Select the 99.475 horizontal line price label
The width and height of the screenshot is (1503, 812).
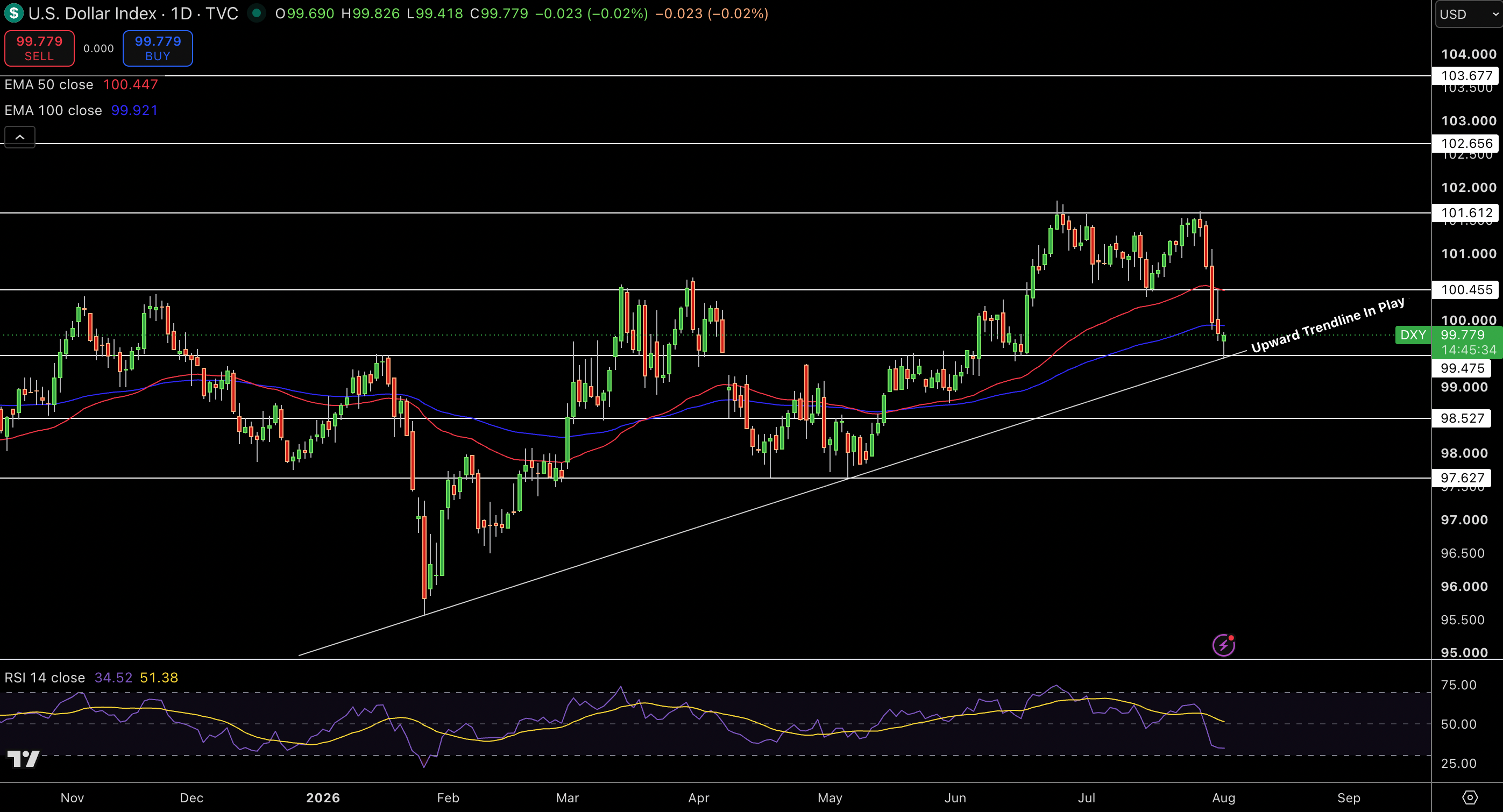1462,368
